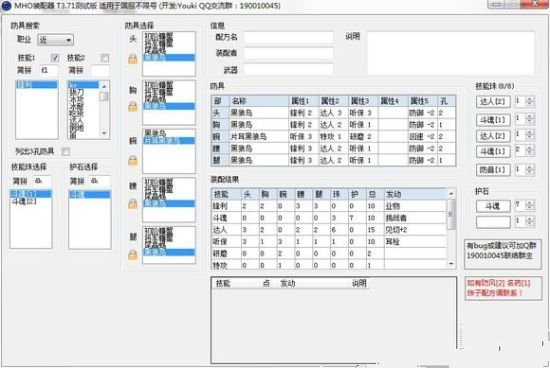Click the 斗魂 button under 护石

(493, 206)
